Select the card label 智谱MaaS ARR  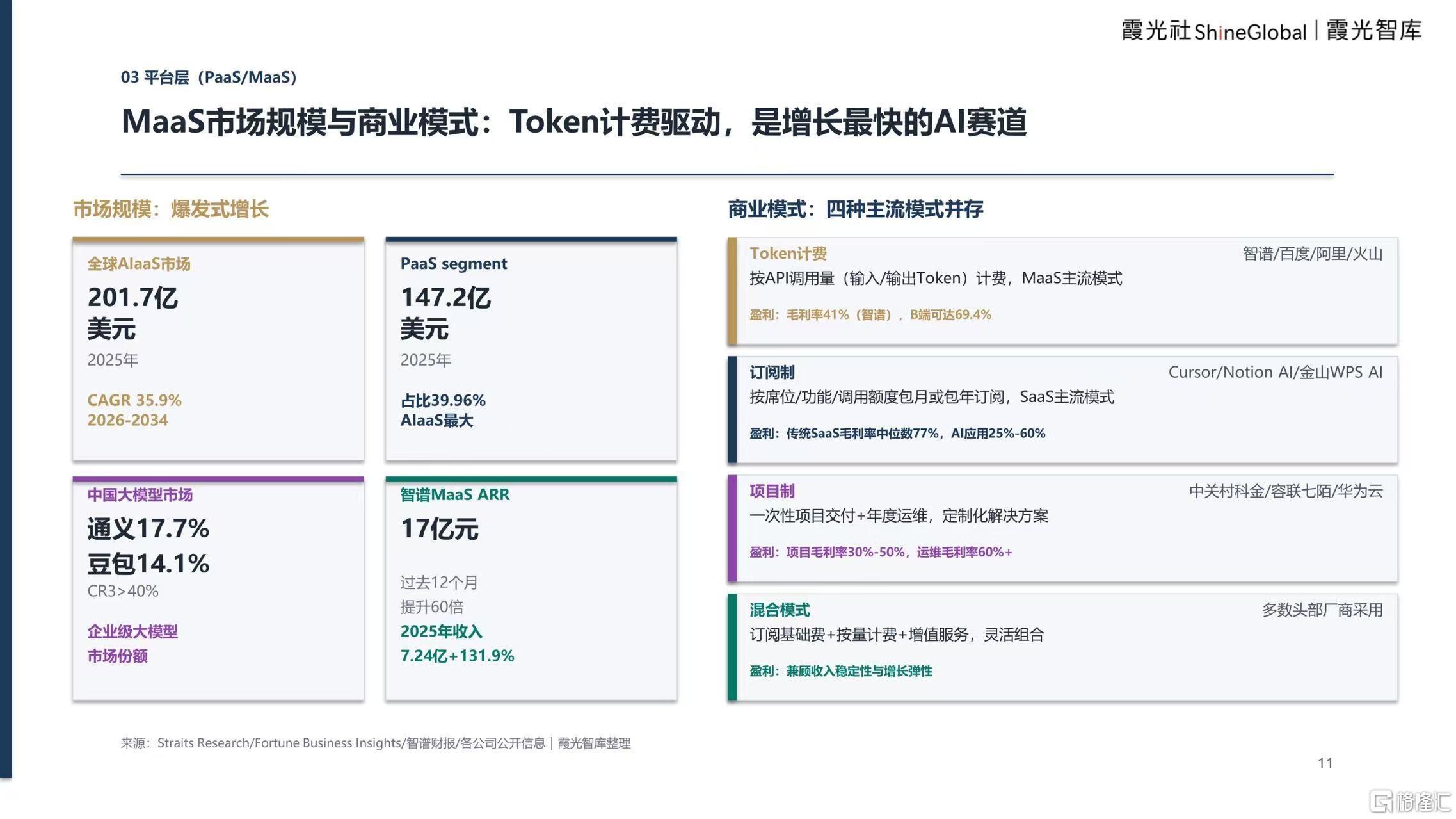[x=455, y=495]
